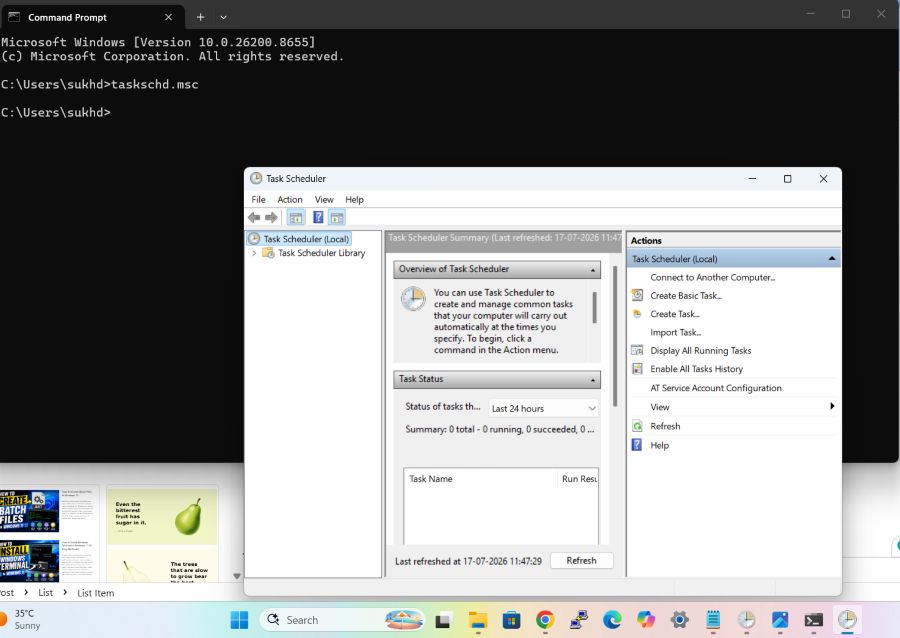
Task: Click the blue Help toolbar icon
Action: click(x=317, y=217)
